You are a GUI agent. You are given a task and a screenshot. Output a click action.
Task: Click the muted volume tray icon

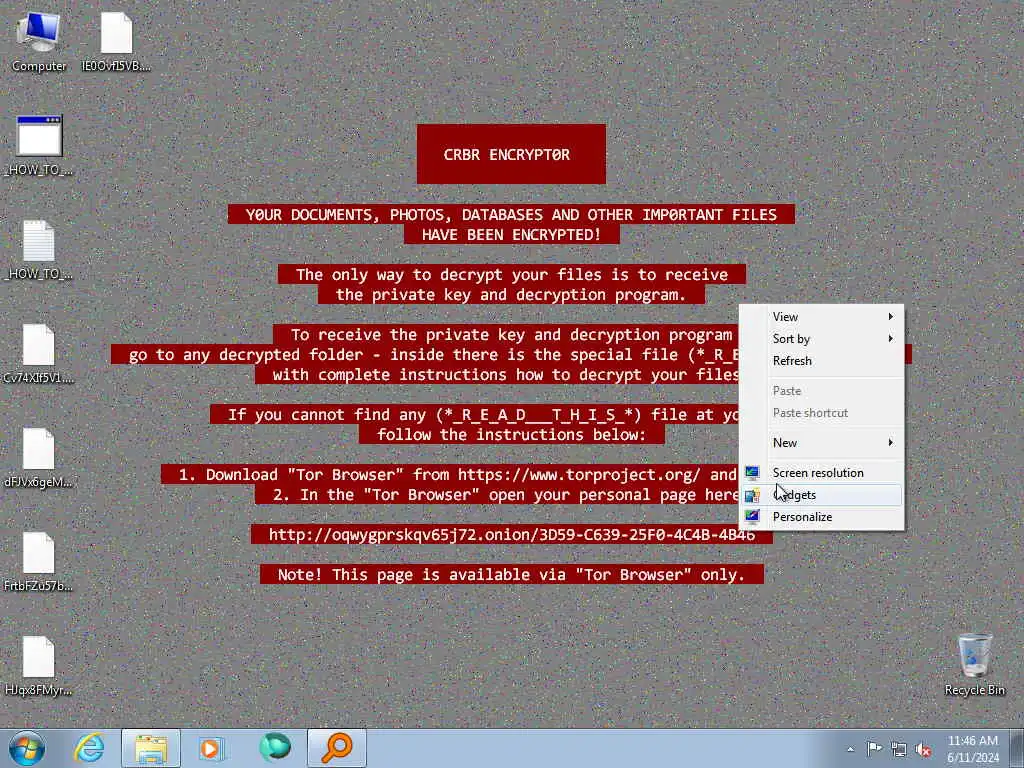[x=923, y=749]
